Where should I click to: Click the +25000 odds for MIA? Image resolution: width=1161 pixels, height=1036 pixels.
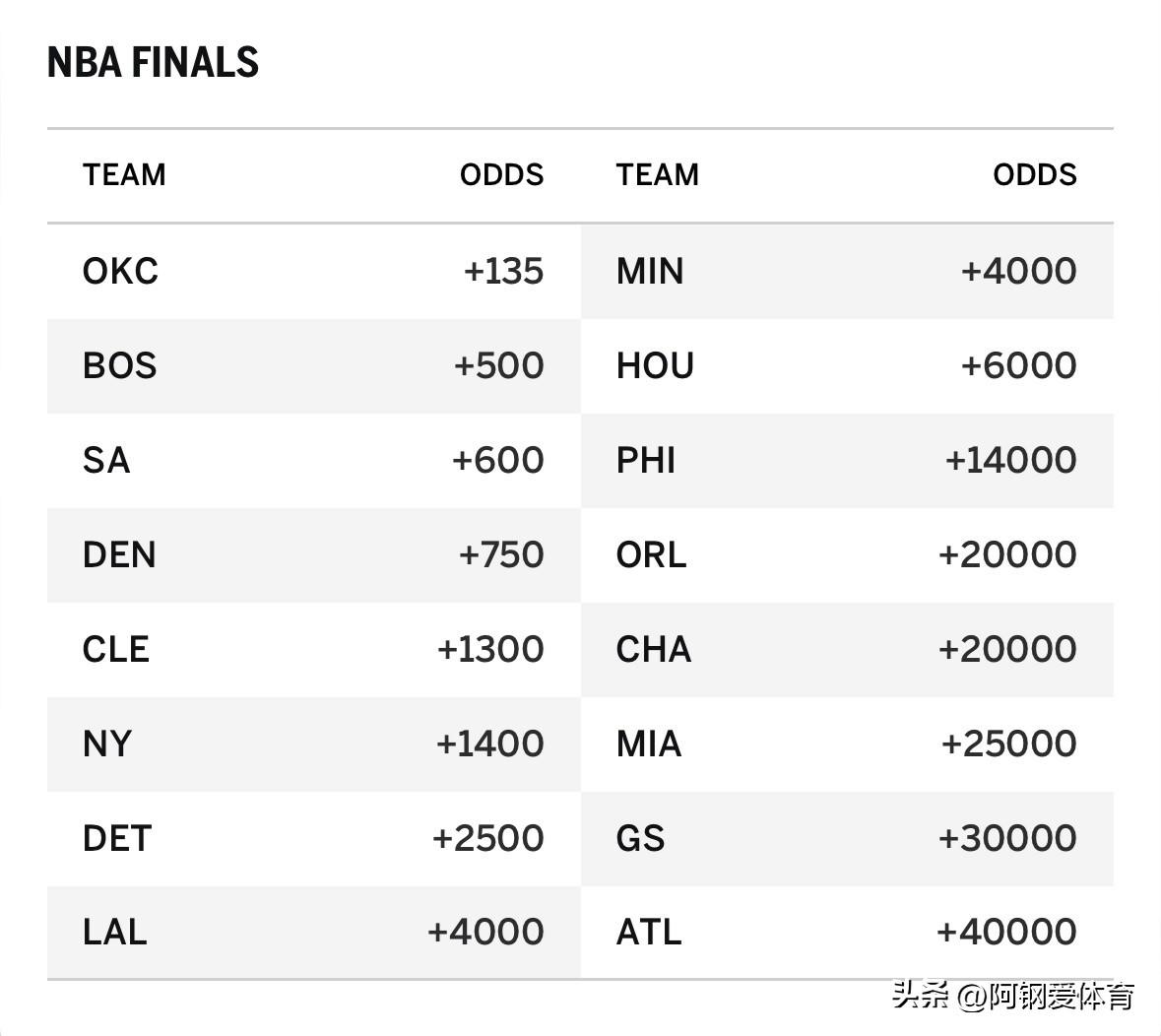click(x=1008, y=744)
